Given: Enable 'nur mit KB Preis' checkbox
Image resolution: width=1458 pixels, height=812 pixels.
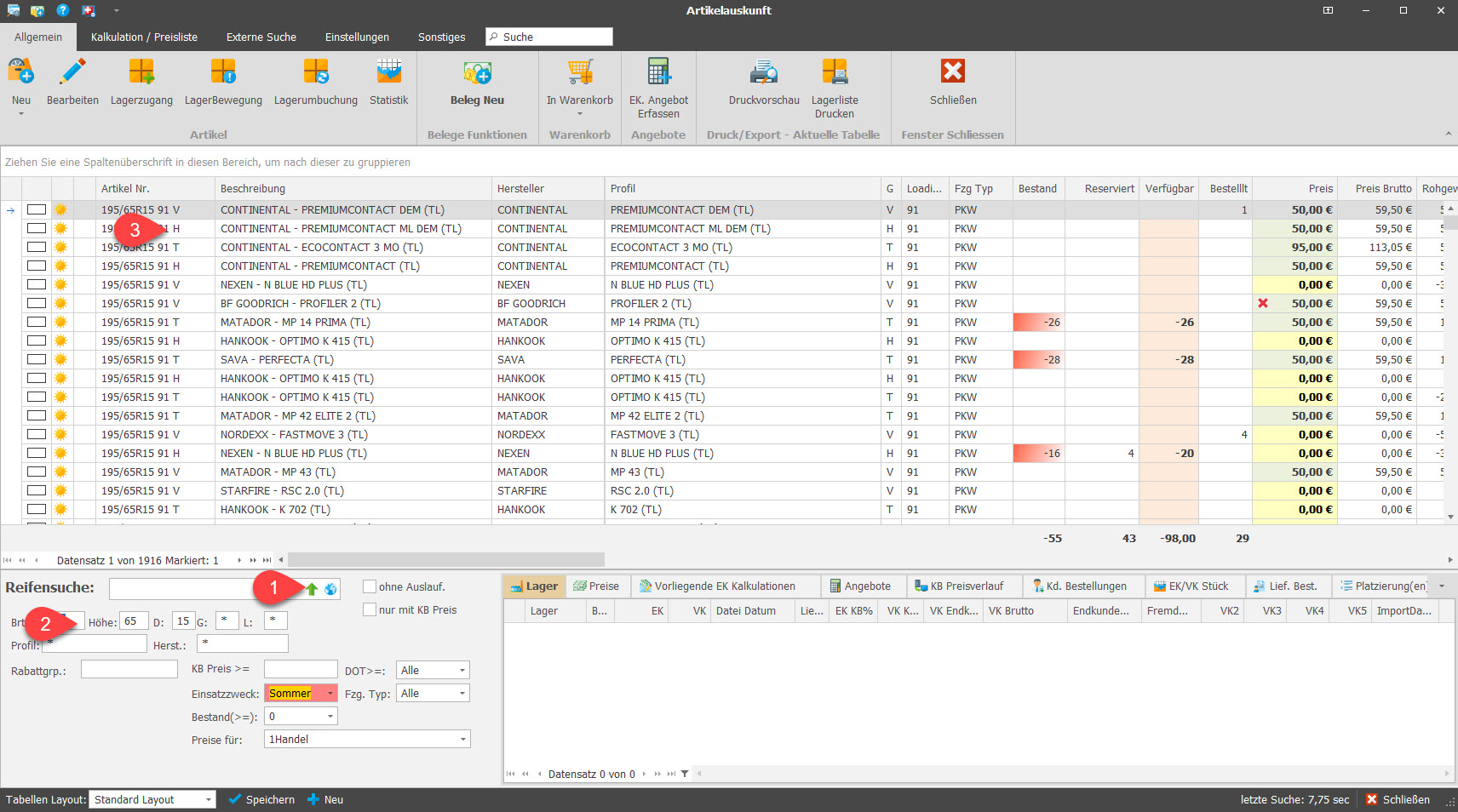Looking at the screenshot, I should pos(370,609).
